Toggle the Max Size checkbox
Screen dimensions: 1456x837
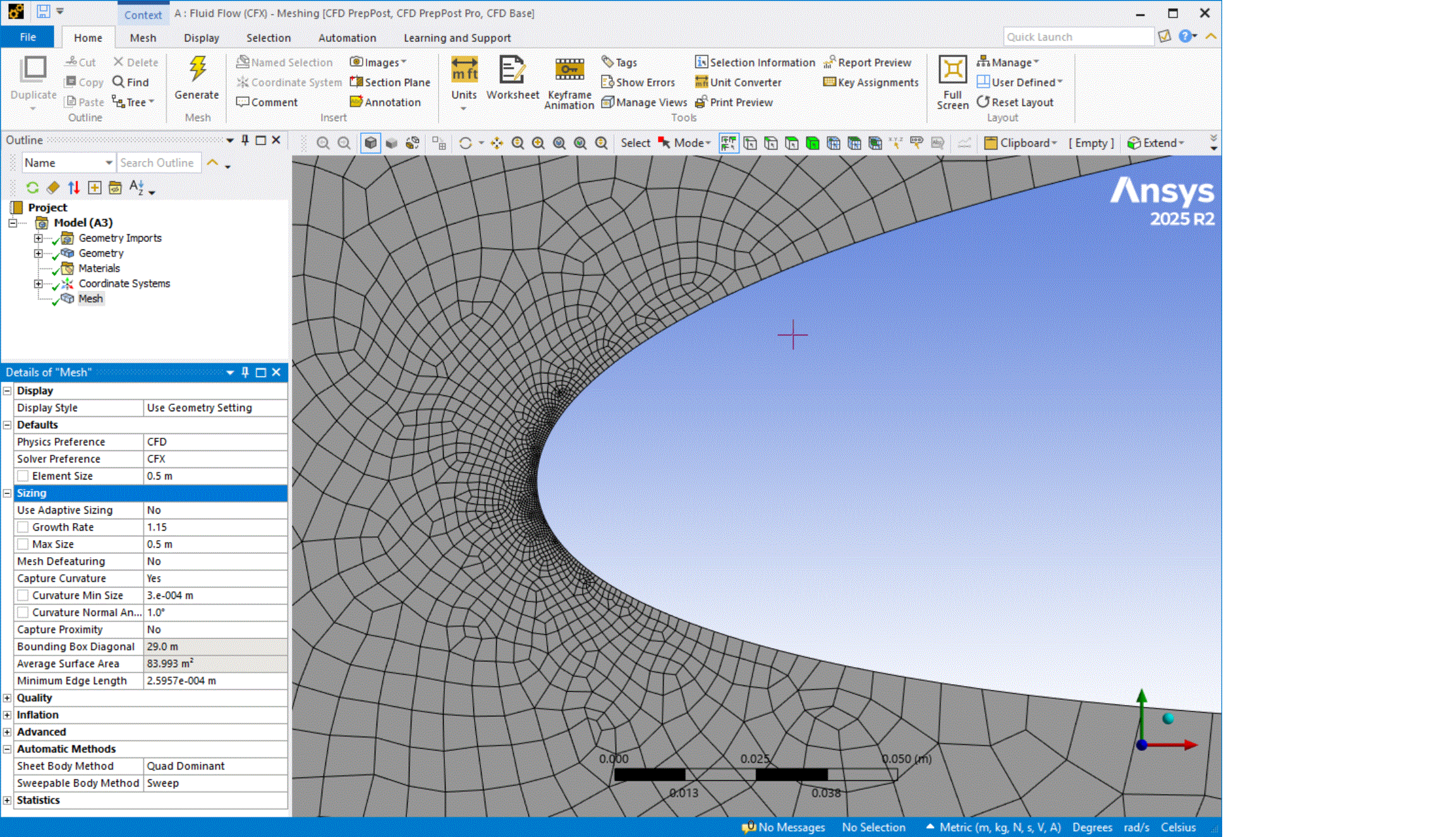23,544
